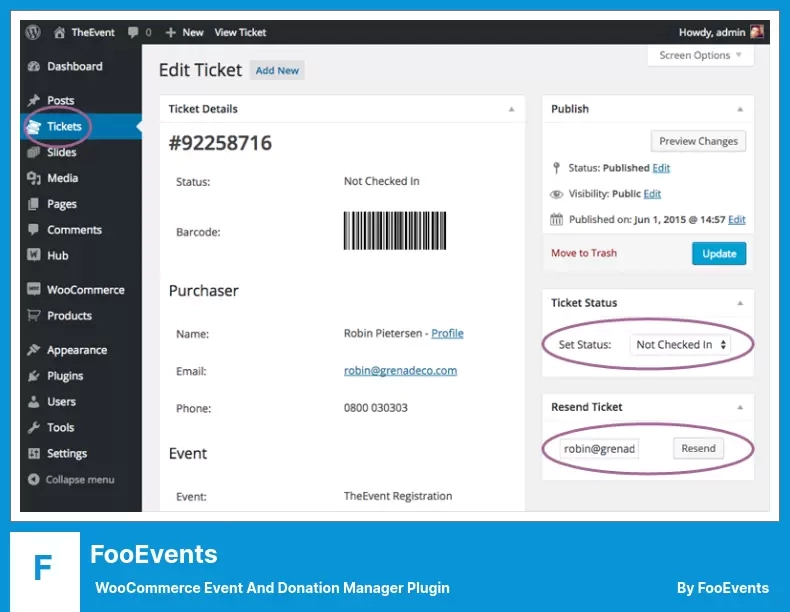Open the Media menu label
Image resolution: width=790 pixels, height=612 pixels.
point(62,178)
